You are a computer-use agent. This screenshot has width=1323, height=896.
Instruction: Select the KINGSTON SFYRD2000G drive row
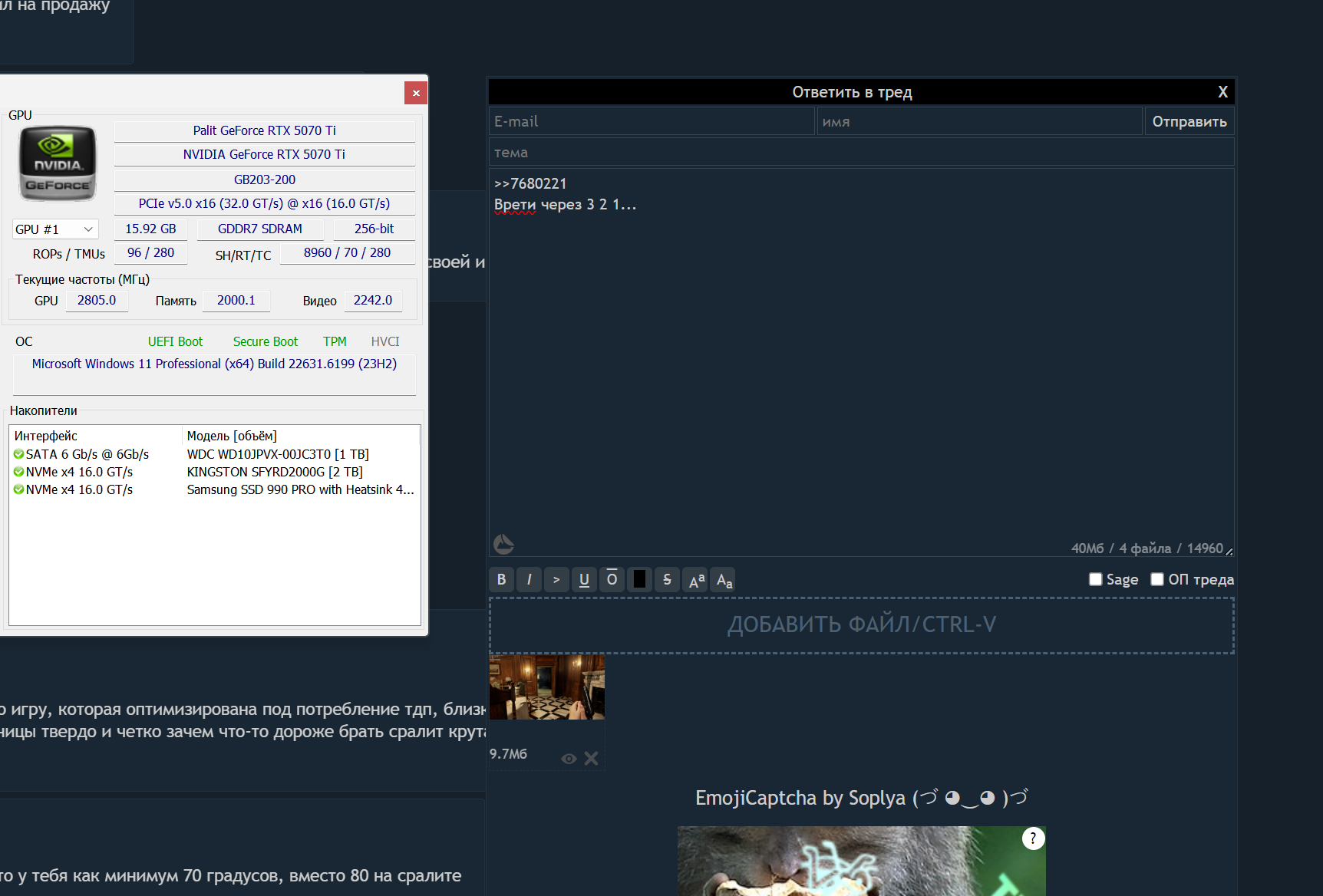tap(215, 472)
